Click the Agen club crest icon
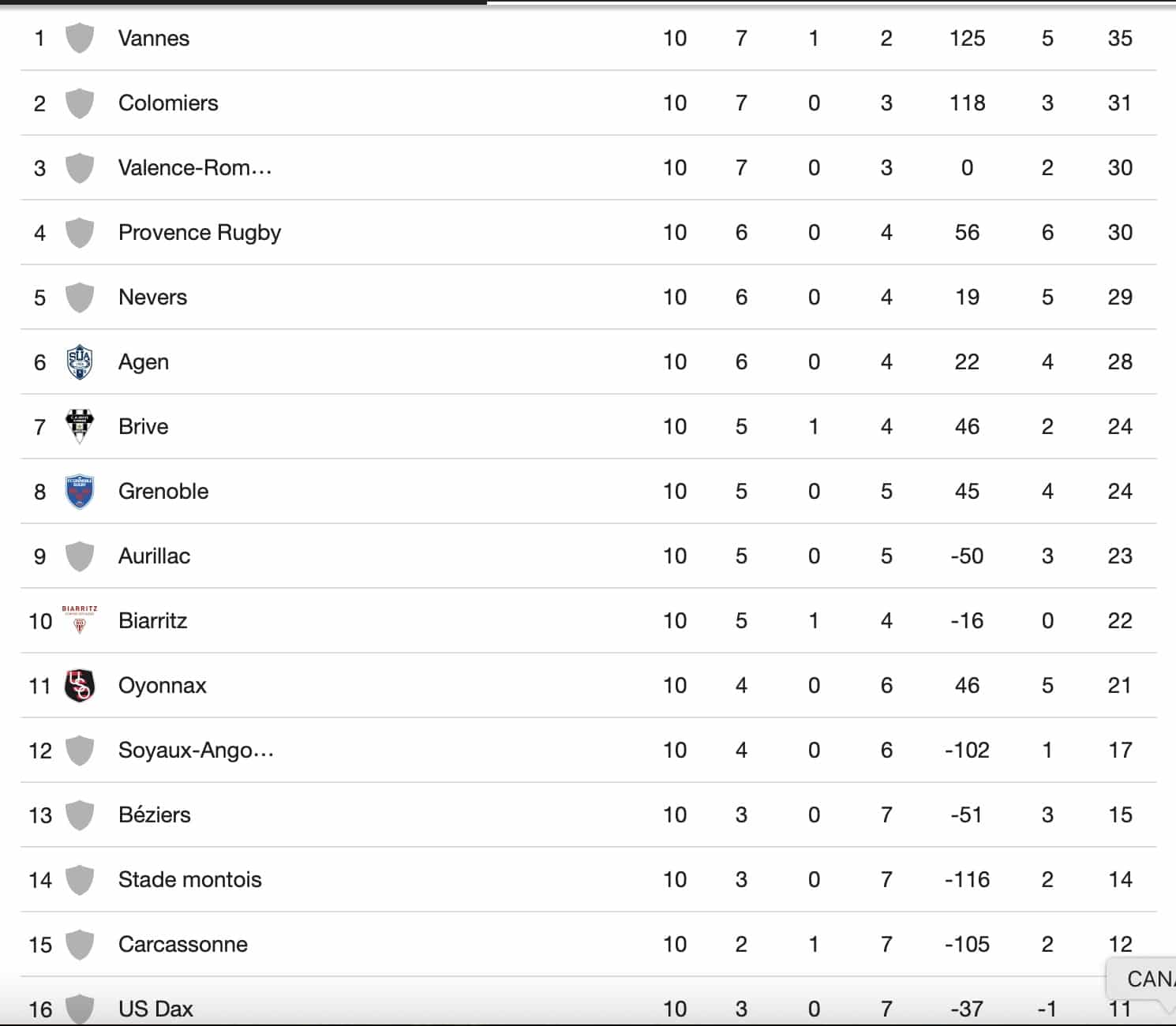 coord(79,362)
